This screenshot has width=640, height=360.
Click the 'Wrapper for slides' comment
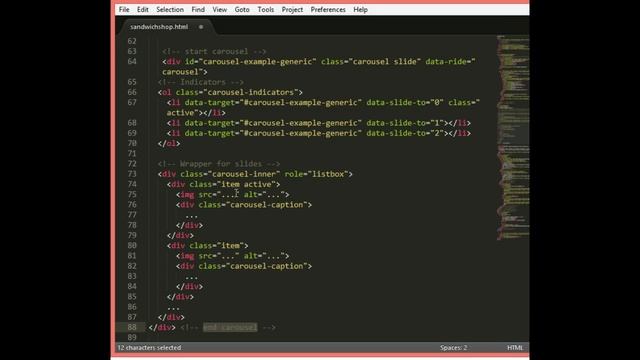219,164
